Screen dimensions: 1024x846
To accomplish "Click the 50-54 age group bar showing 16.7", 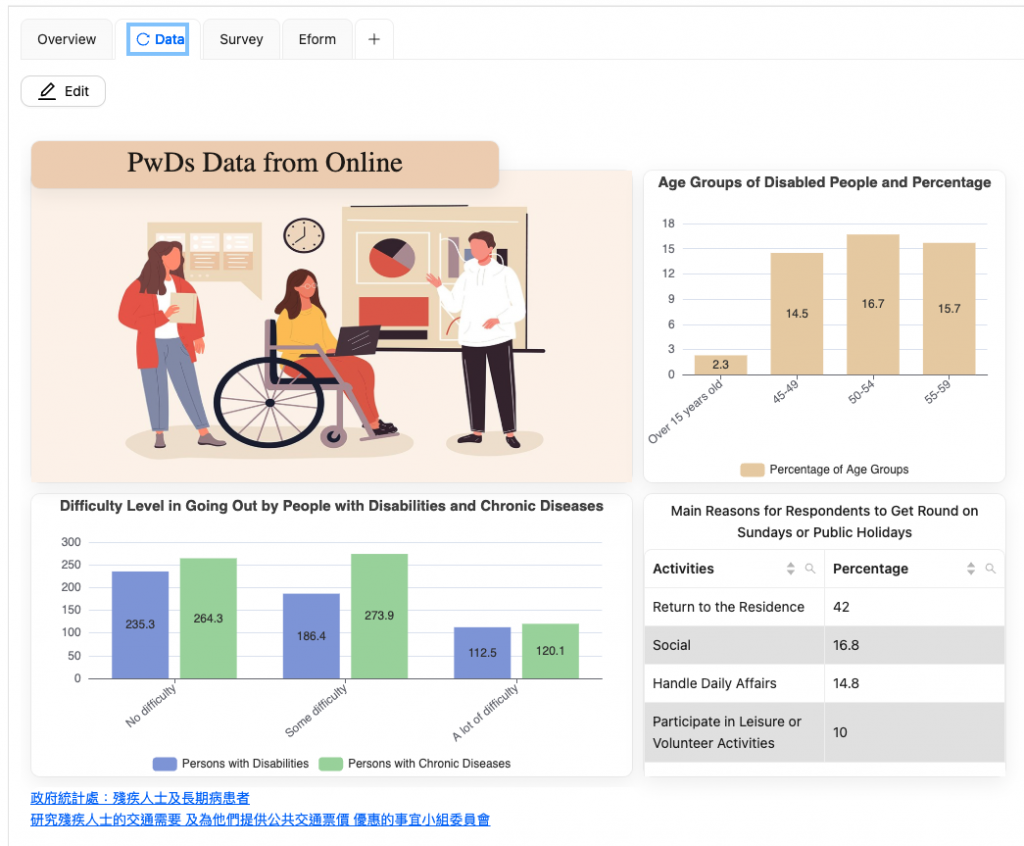I will [873, 304].
